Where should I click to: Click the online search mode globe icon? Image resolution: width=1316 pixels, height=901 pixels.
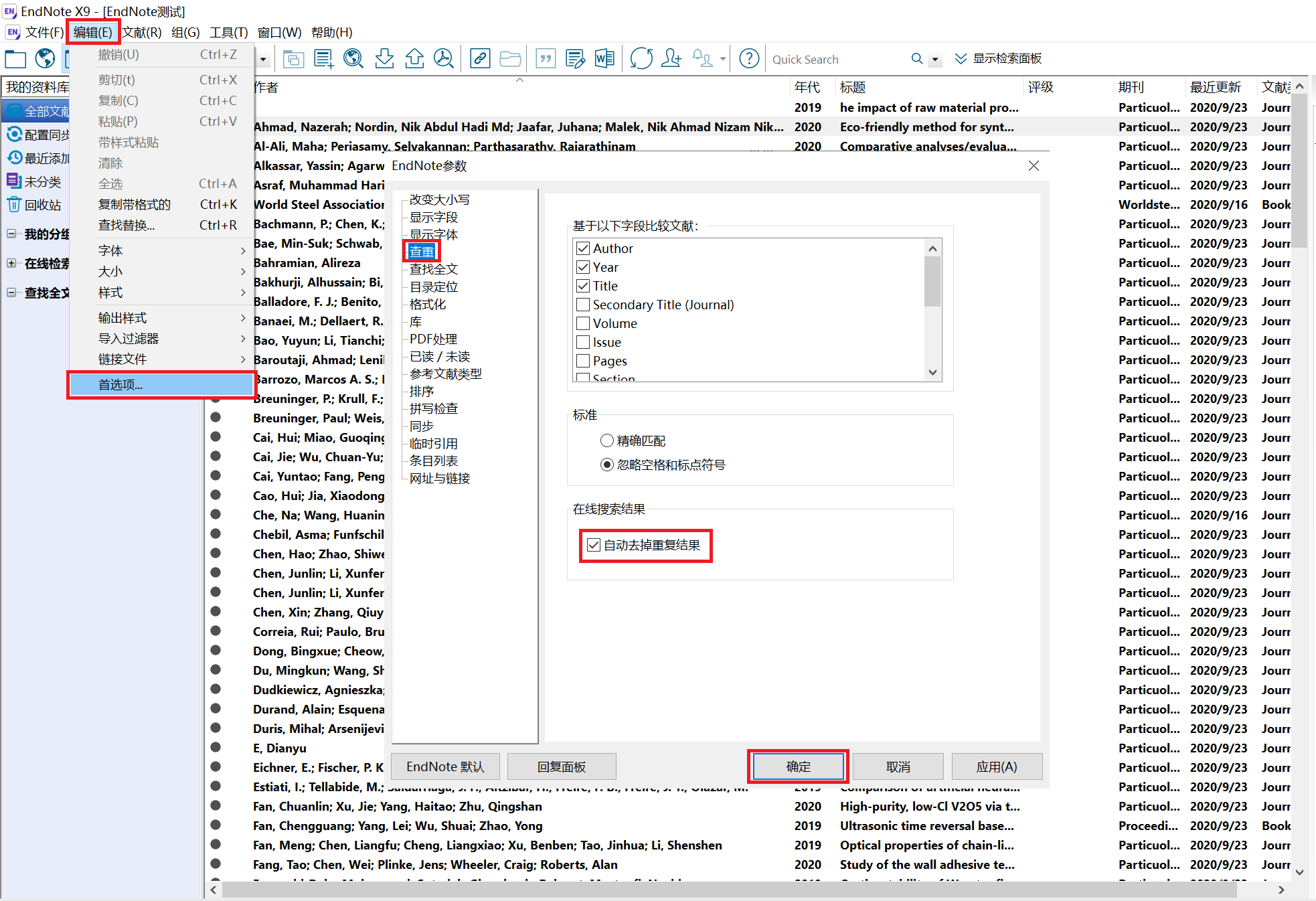click(x=45, y=59)
